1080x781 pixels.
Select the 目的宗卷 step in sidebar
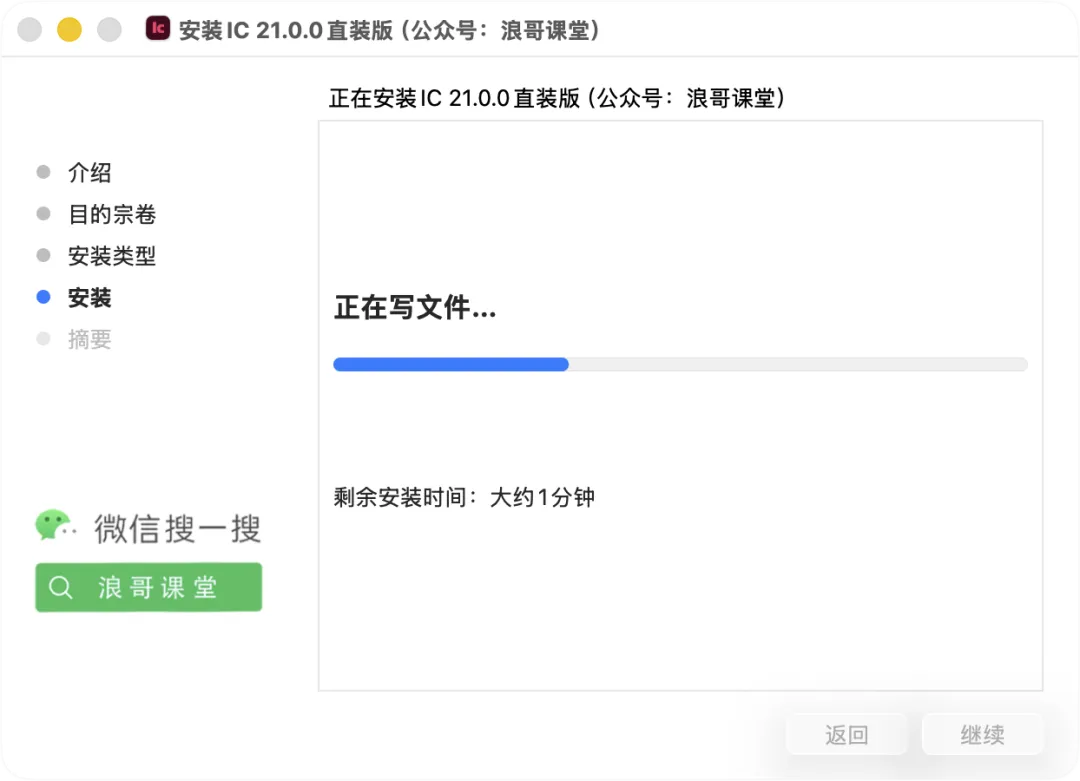tap(111, 214)
